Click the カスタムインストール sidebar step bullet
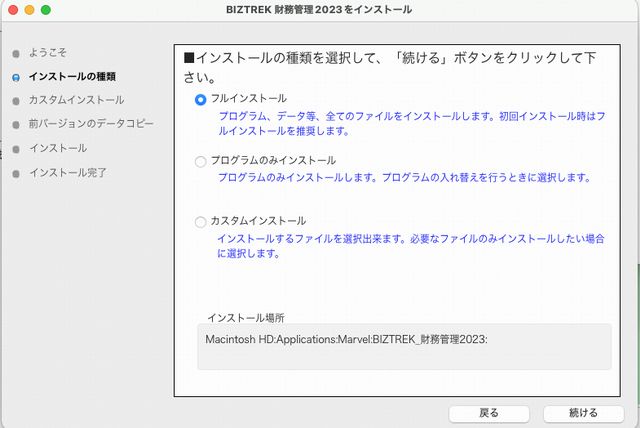The height and width of the screenshot is (428, 640). [16, 101]
